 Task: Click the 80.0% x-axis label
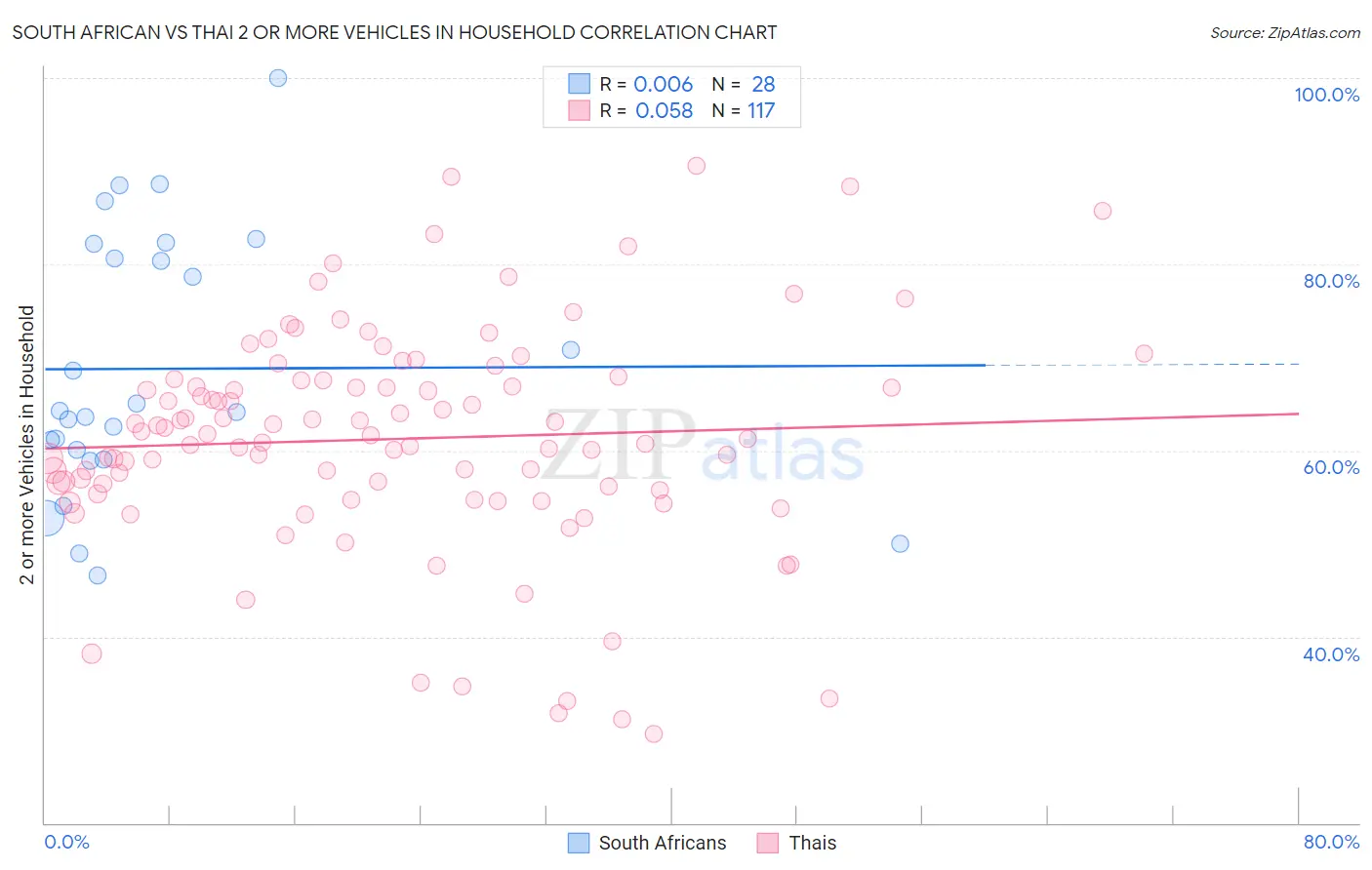point(1331,842)
